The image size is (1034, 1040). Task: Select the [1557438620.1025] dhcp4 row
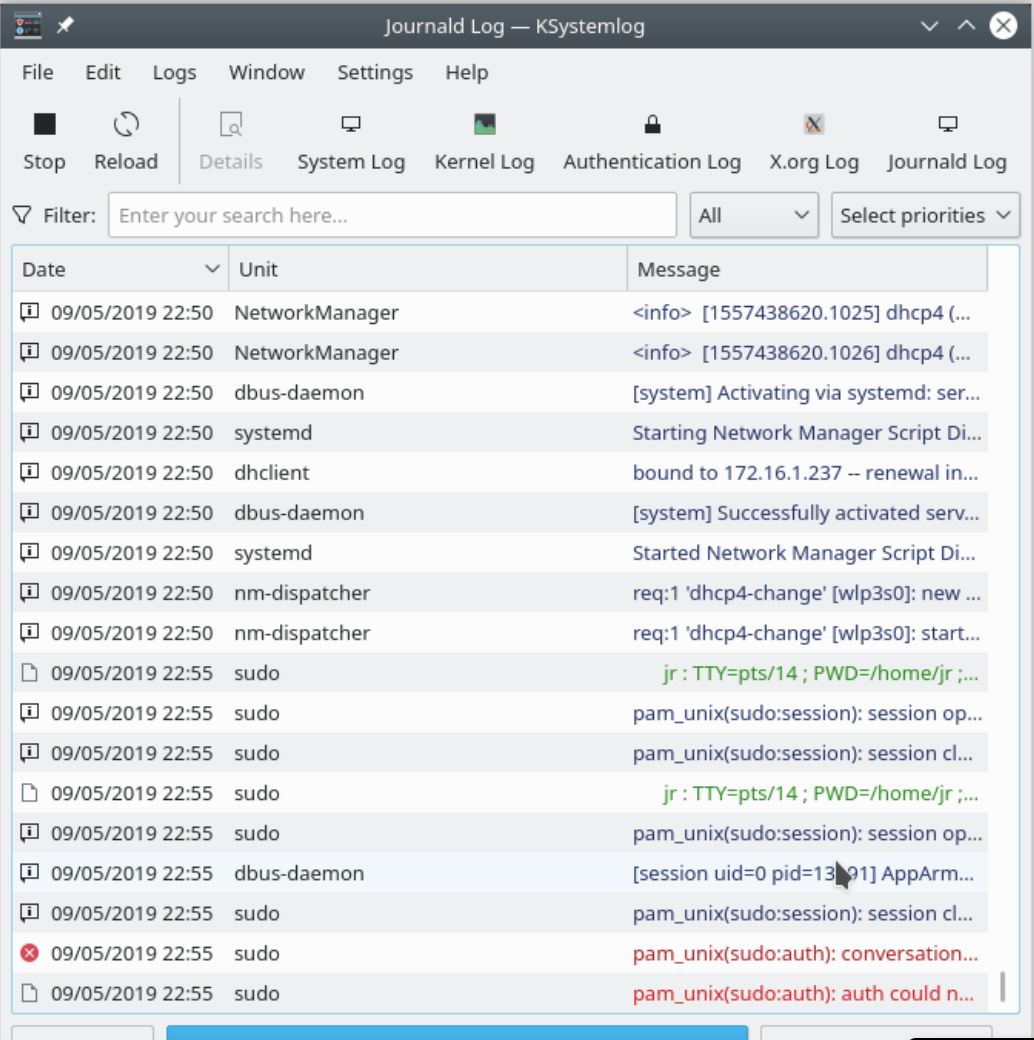click(x=500, y=312)
